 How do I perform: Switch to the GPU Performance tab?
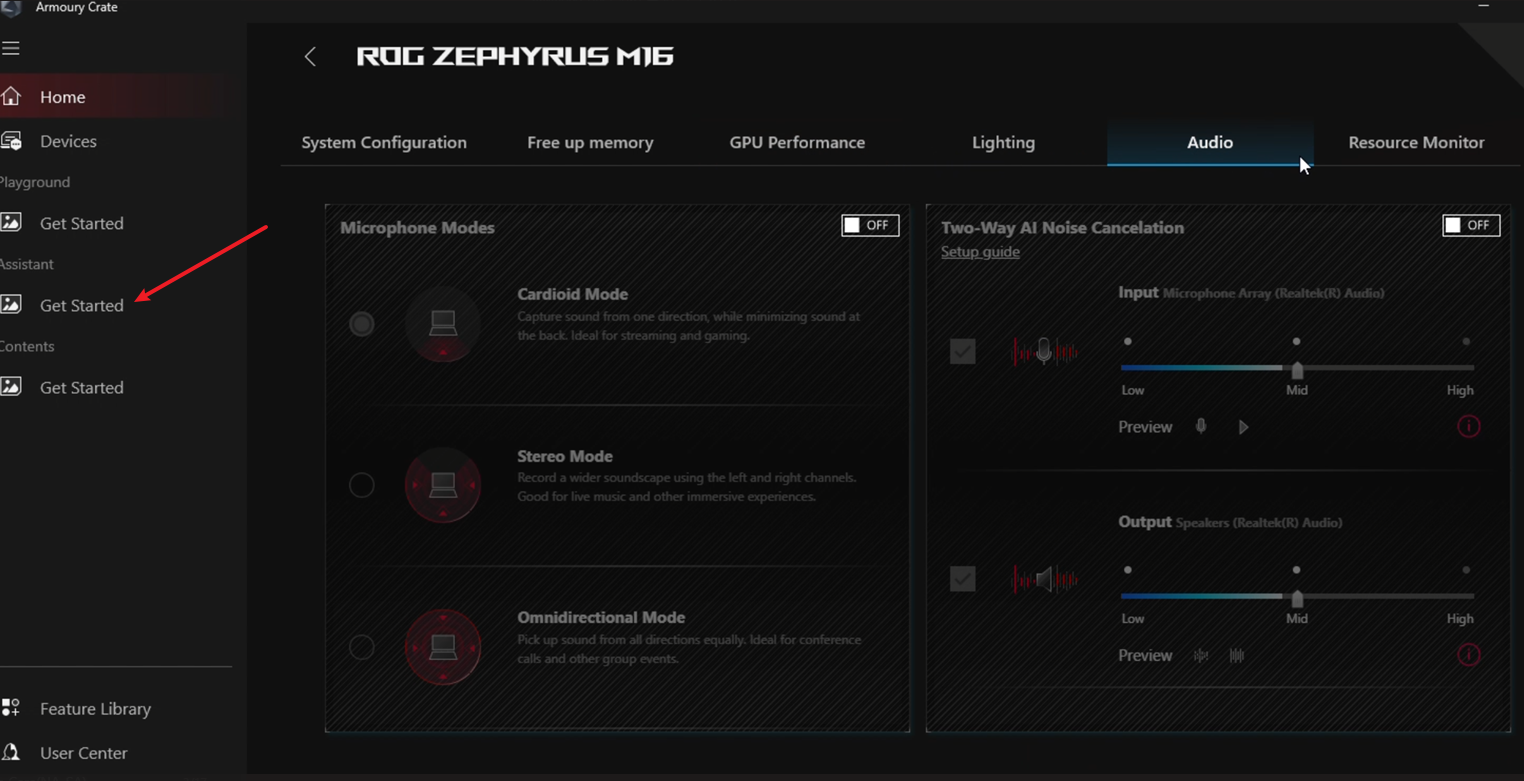click(797, 142)
